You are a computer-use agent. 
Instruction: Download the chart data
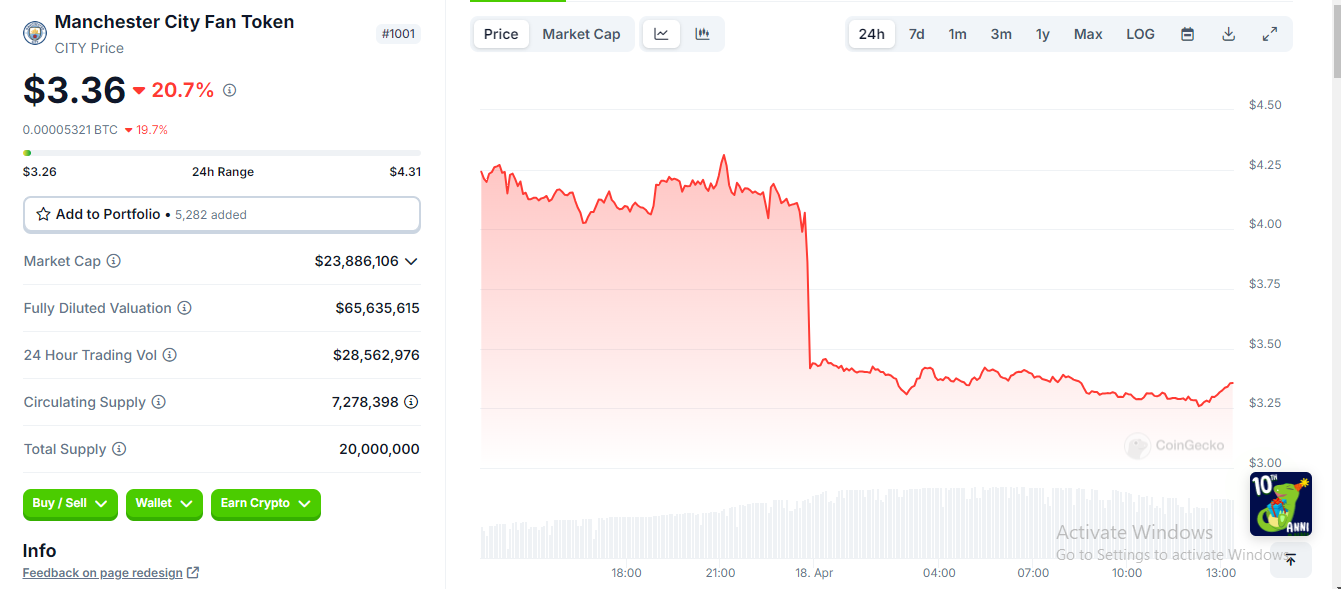click(x=1229, y=34)
